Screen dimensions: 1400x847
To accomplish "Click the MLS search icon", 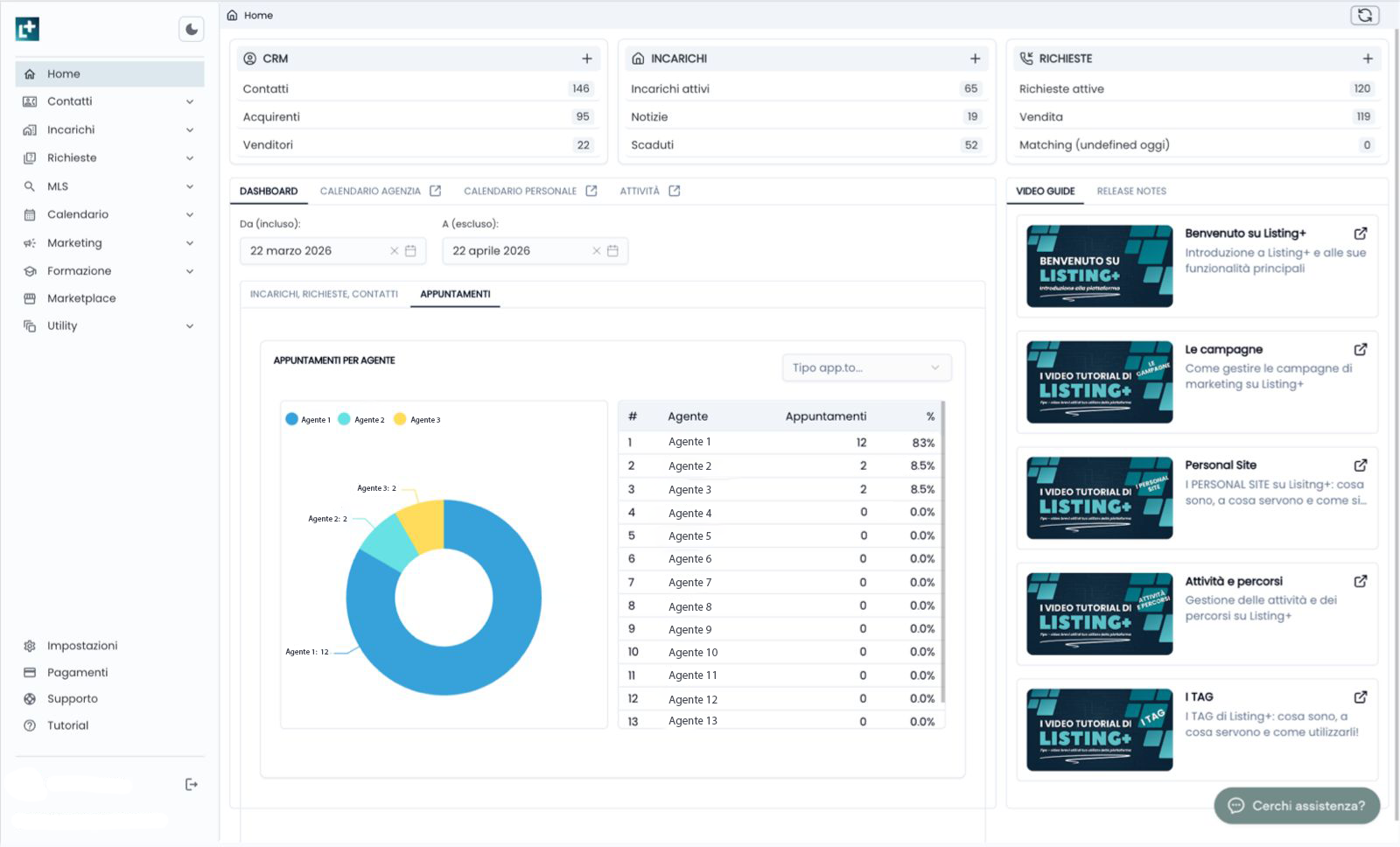I will (x=30, y=186).
